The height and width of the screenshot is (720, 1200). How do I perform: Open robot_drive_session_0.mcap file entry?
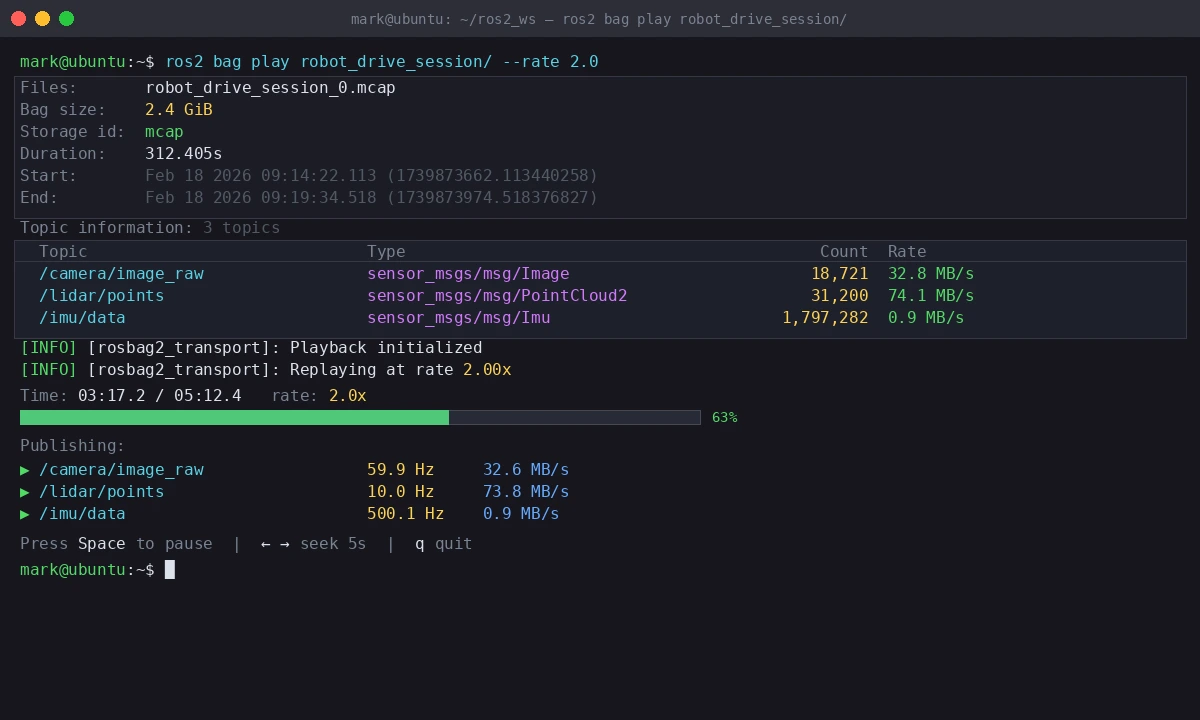[x=270, y=87]
